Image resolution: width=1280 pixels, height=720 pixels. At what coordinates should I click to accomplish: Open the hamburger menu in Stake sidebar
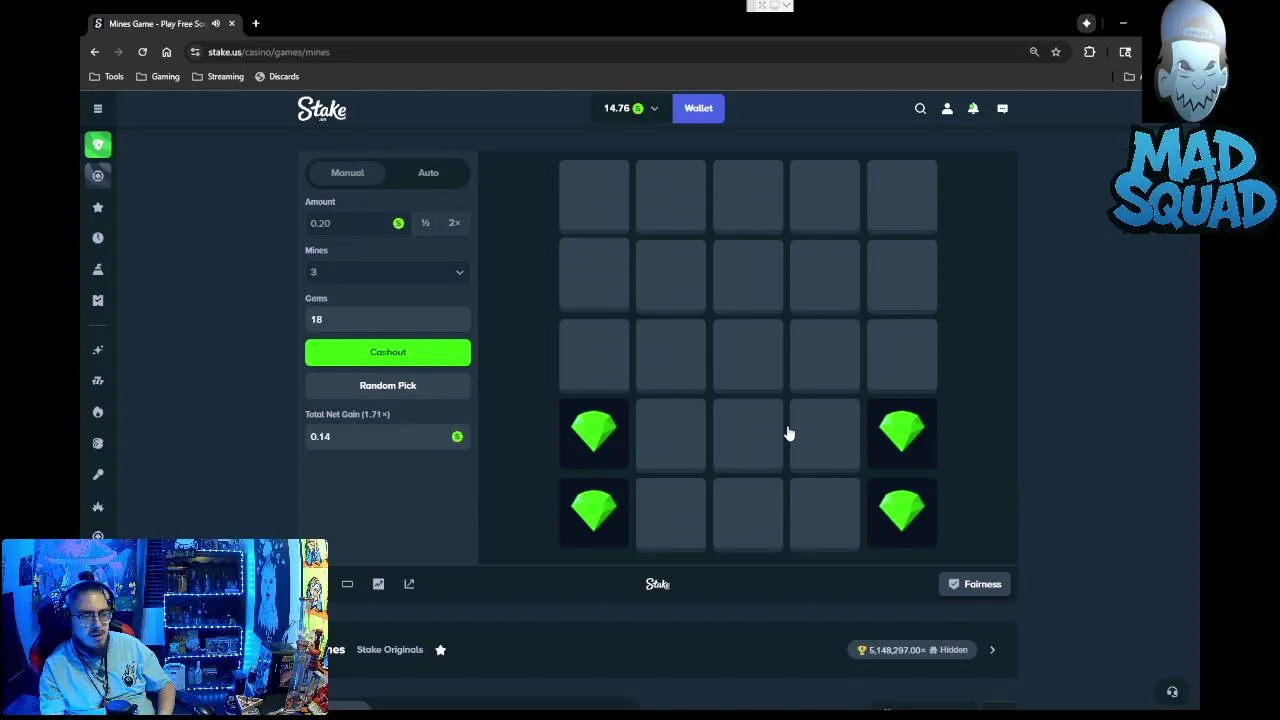click(98, 108)
